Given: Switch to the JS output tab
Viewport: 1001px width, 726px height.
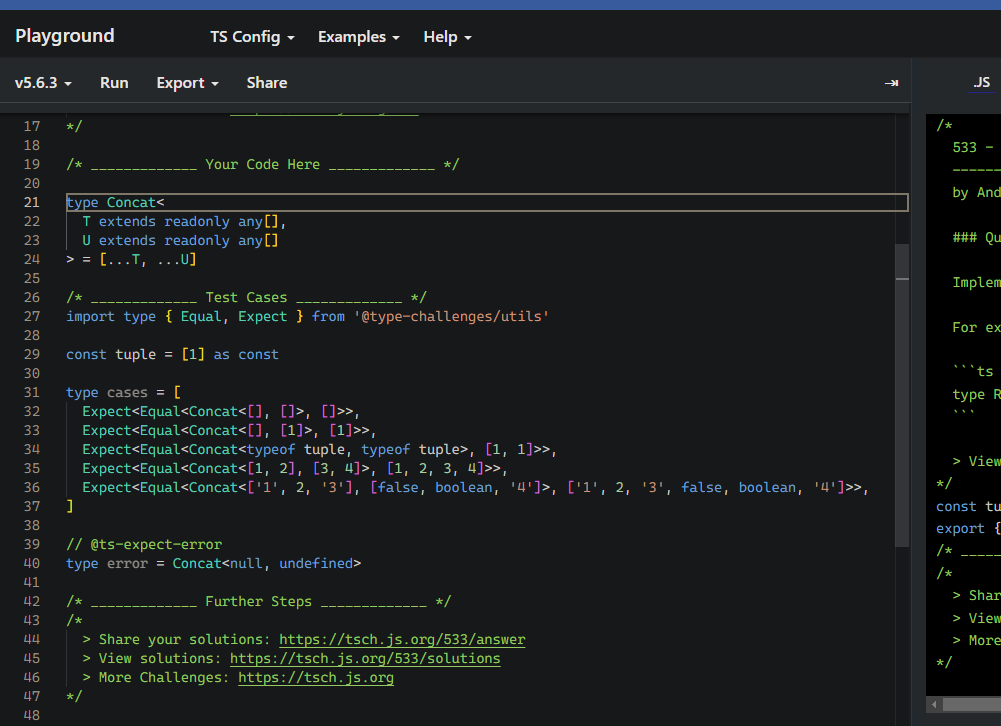Looking at the screenshot, I should coord(982,83).
